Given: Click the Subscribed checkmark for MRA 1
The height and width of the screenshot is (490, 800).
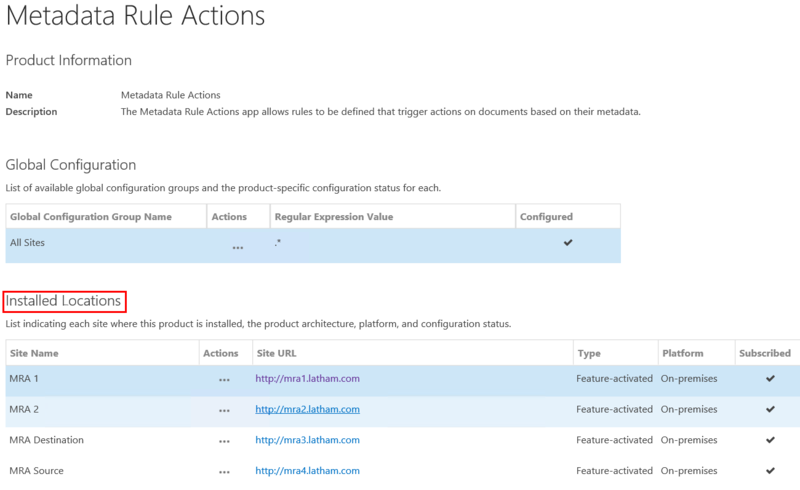Looking at the screenshot, I should tap(769, 379).
